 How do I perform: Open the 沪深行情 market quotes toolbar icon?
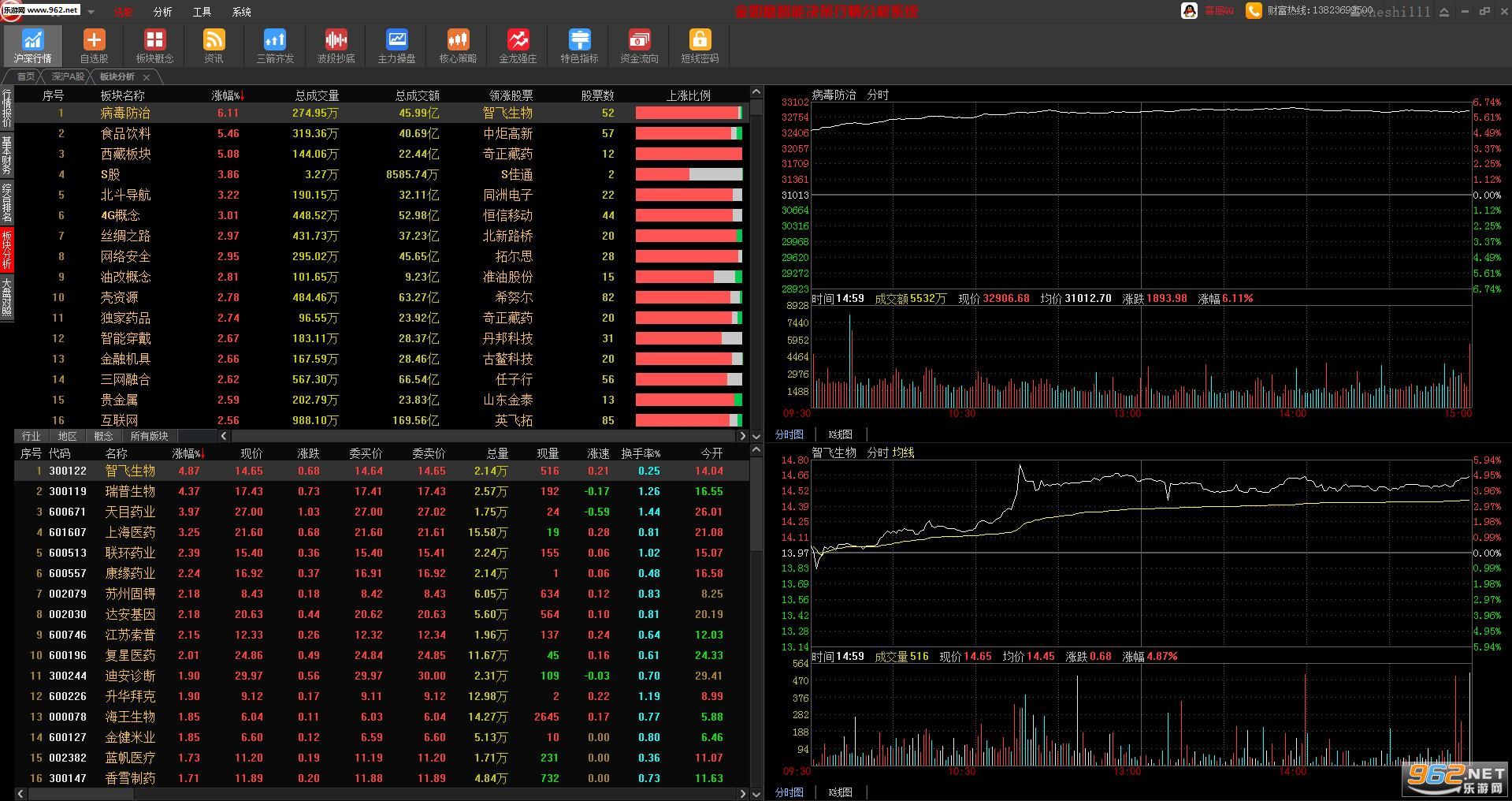(x=32, y=45)
